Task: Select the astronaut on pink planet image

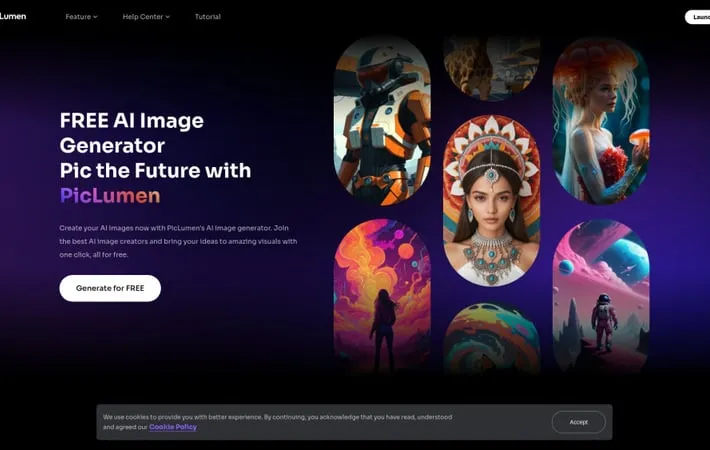Action: point(600,295)
